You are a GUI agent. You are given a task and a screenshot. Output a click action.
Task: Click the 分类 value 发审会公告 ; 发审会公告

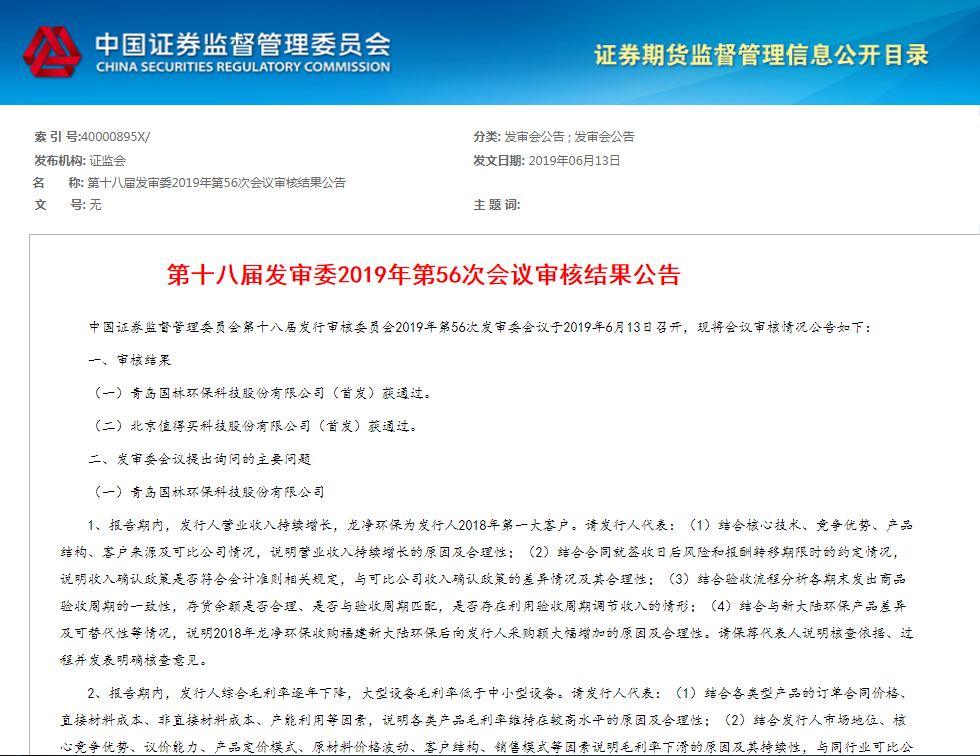(x=569, y=137)
